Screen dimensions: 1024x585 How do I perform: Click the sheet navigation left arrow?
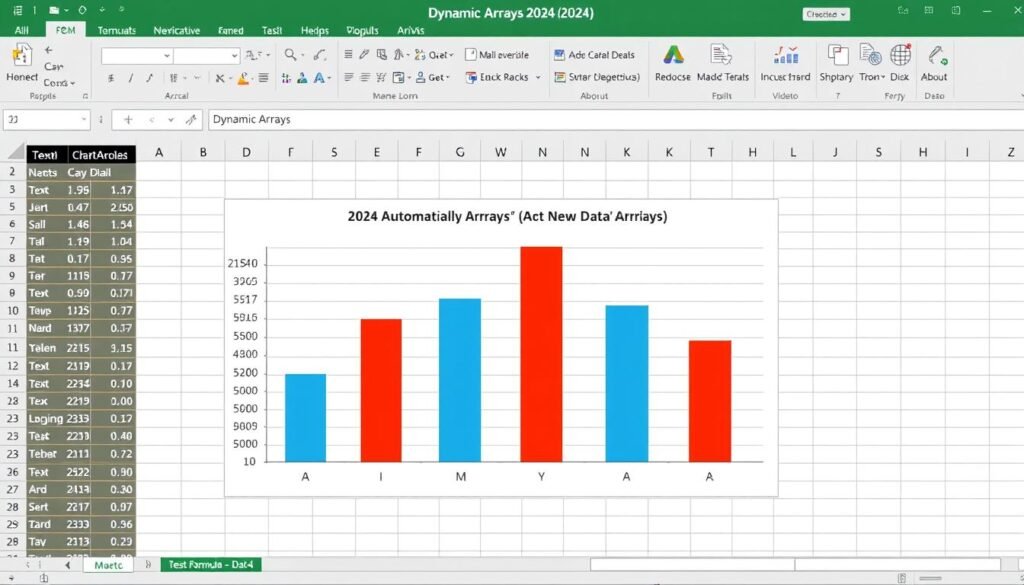[x=67, y=565]
